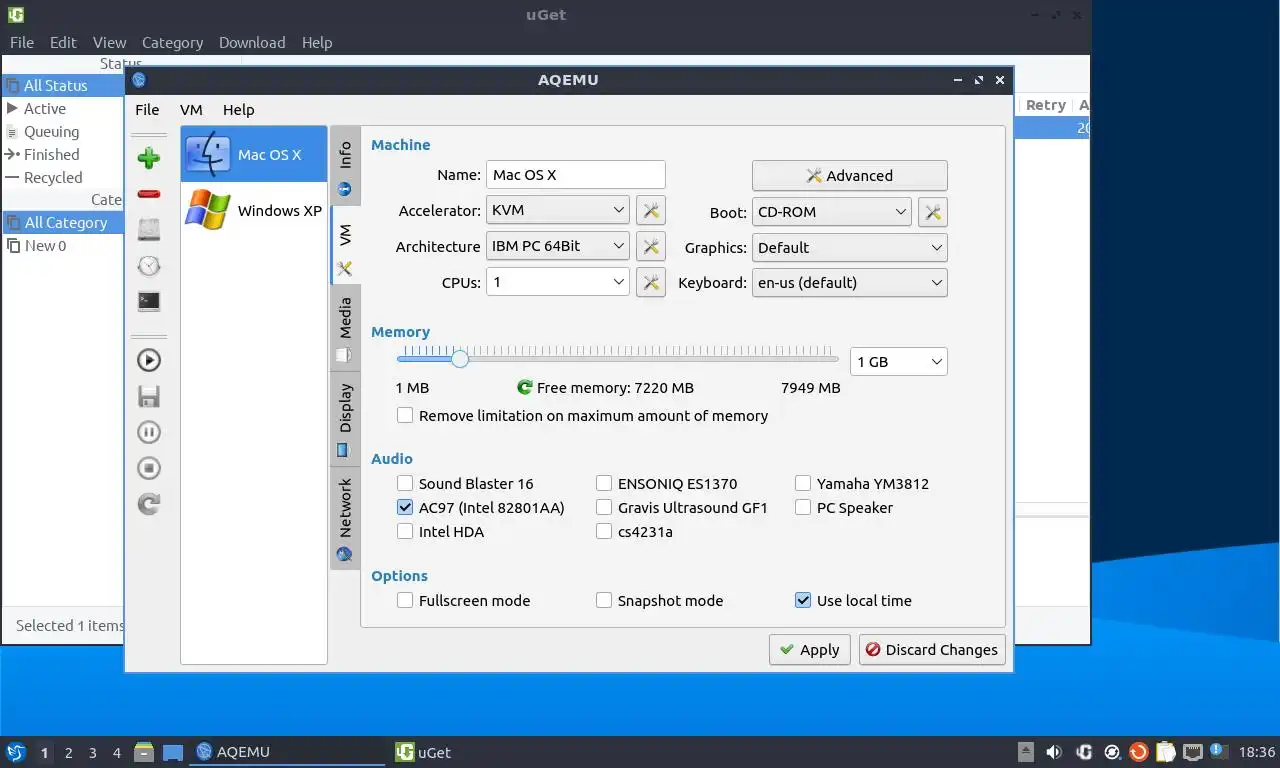Screen dimensions: 1280x768
Task: Switch to the Network tab
Action: pos(345,518)
